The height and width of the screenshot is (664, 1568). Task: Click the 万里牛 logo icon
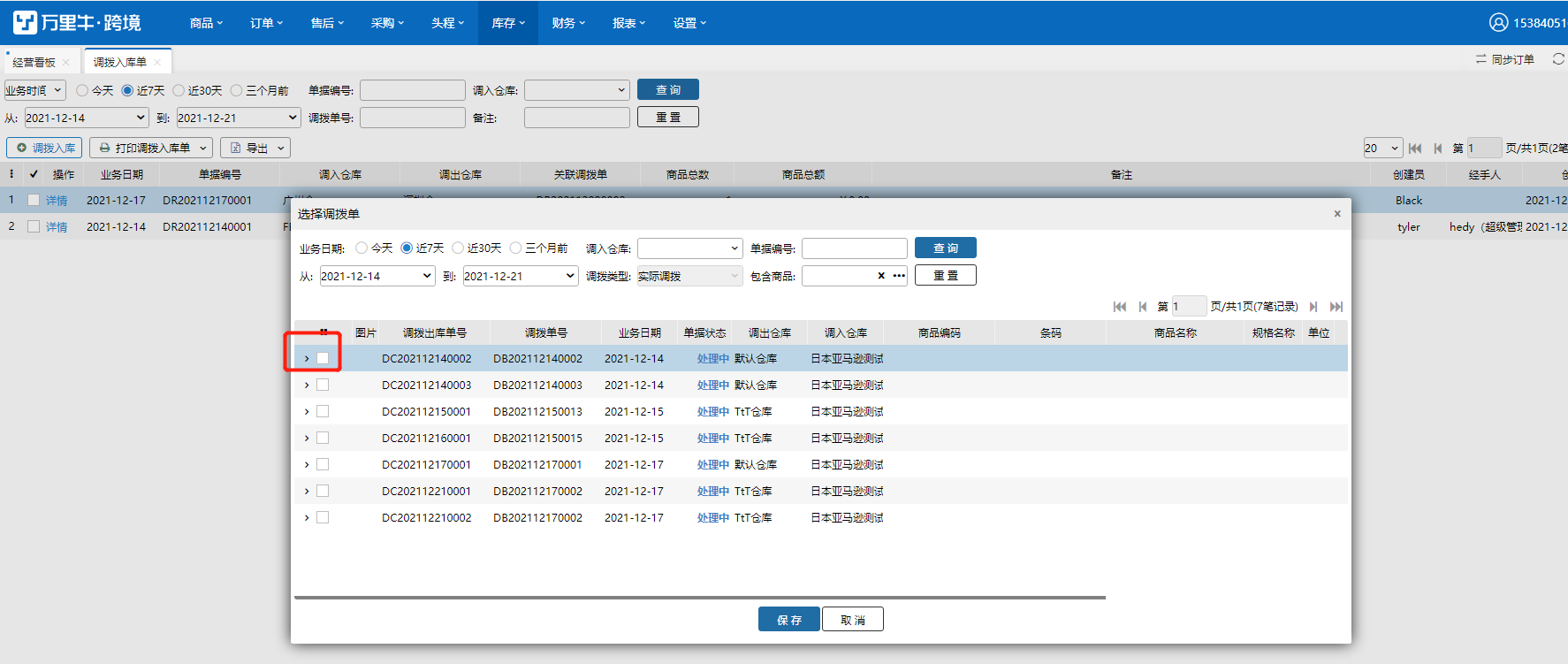[x=25, y=22]
